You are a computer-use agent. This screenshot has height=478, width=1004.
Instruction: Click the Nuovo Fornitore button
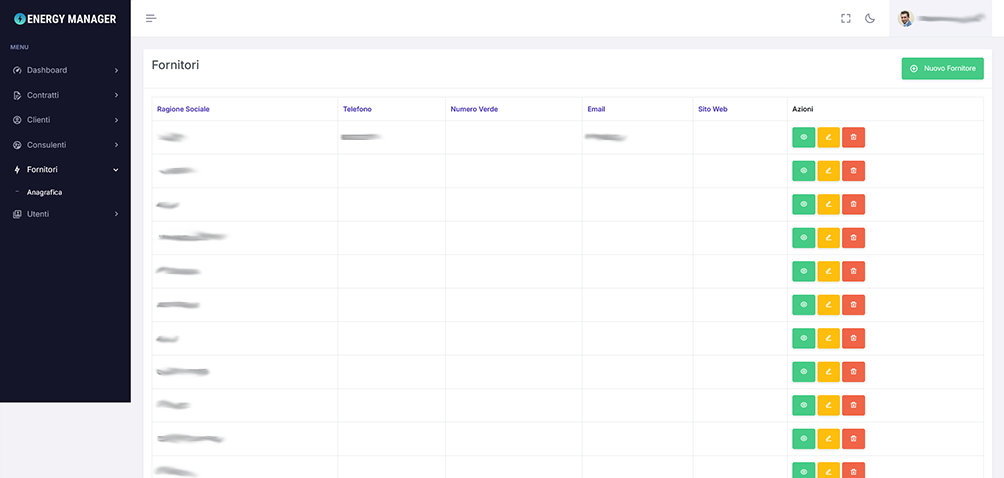943,68
